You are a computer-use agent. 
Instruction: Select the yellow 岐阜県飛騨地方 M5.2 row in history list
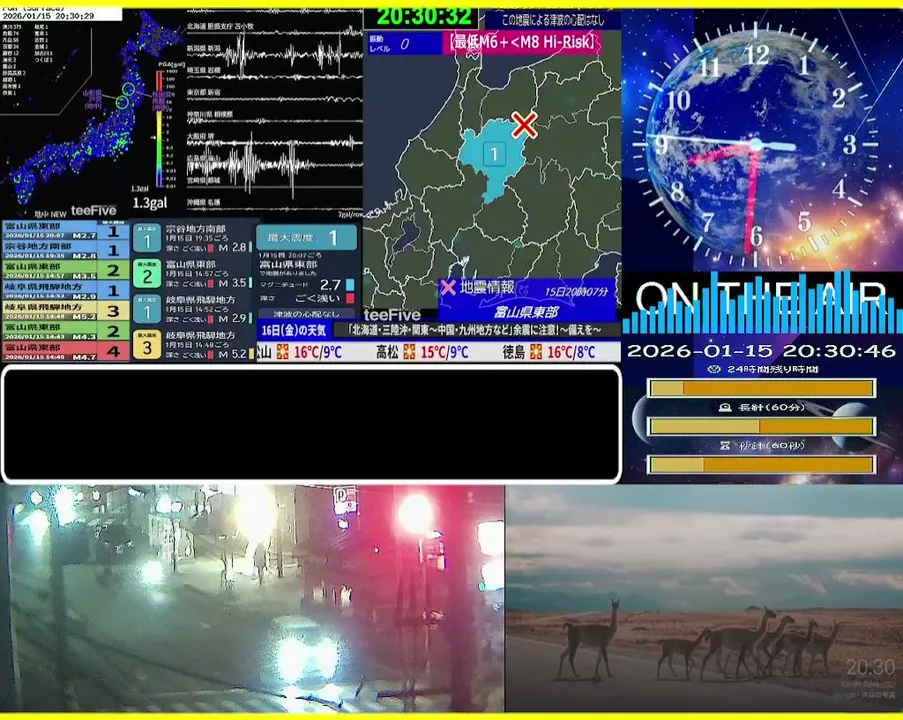(x=65, y=310)
